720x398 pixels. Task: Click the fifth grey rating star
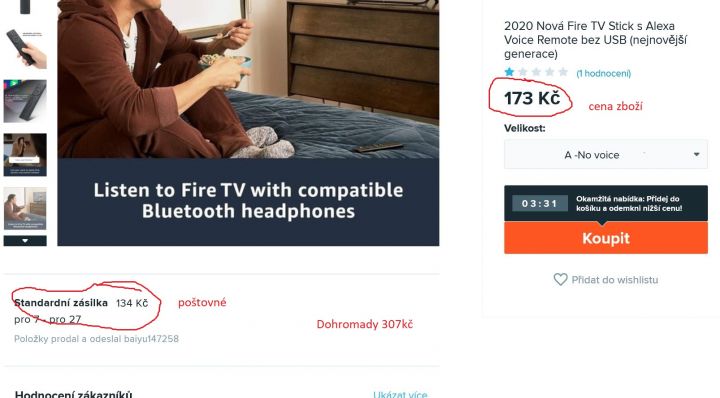coord(563,72)
